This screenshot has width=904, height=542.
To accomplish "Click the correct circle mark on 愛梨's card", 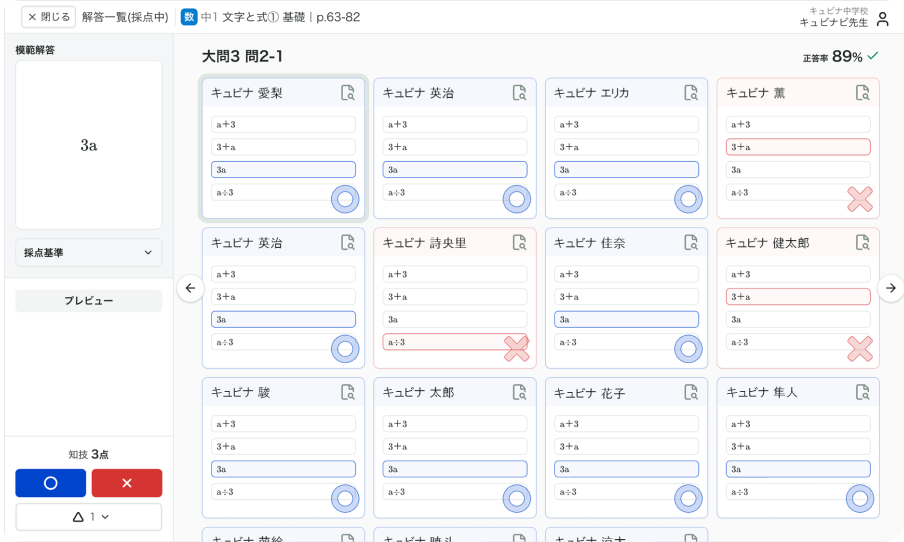I will point(345,200).
